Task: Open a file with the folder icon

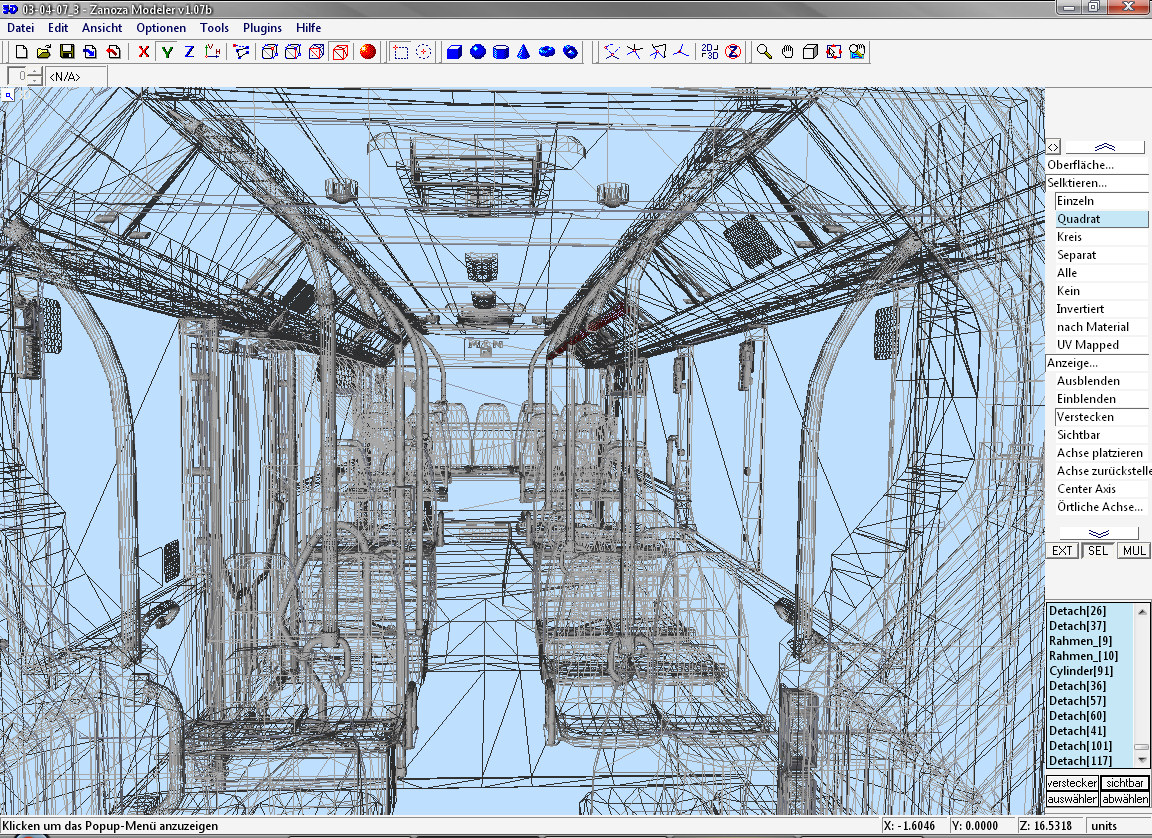Action: [x=44, y=51]
